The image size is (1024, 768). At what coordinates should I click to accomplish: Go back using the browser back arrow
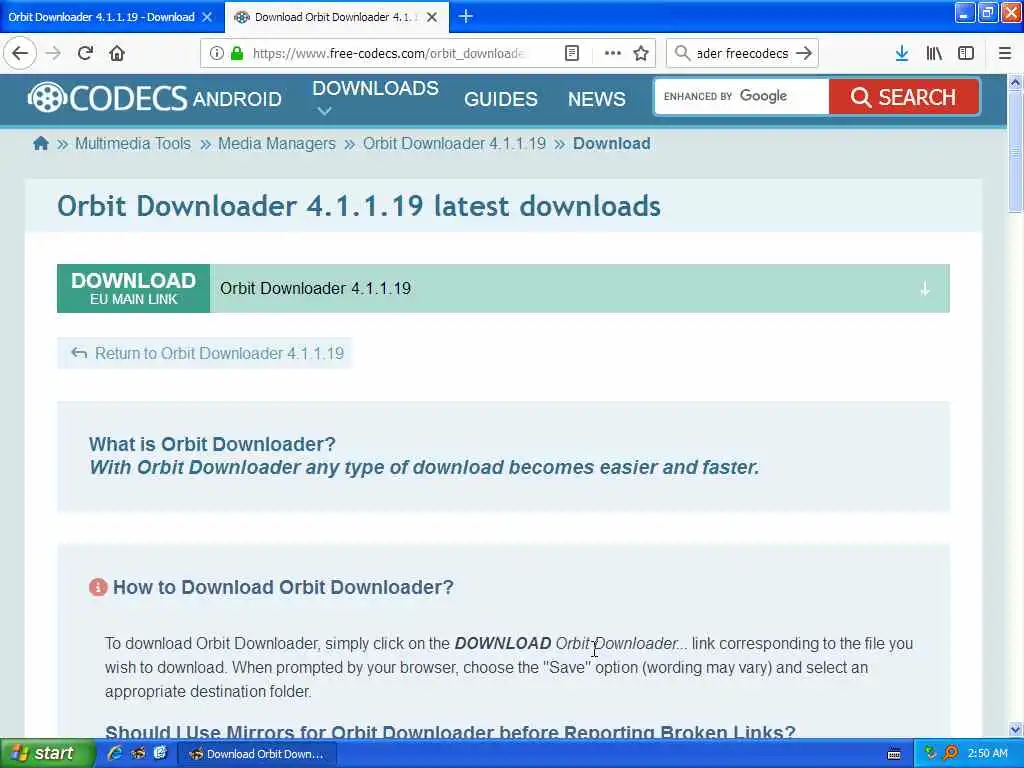[20, 54]
